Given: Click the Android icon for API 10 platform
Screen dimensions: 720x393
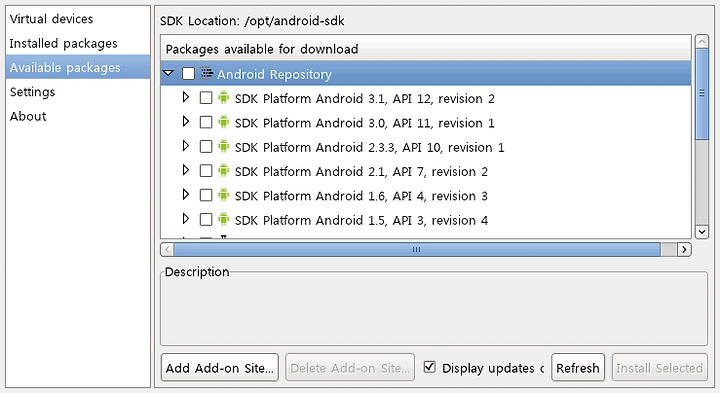Looking at the screenshot, I should (224, 146).
